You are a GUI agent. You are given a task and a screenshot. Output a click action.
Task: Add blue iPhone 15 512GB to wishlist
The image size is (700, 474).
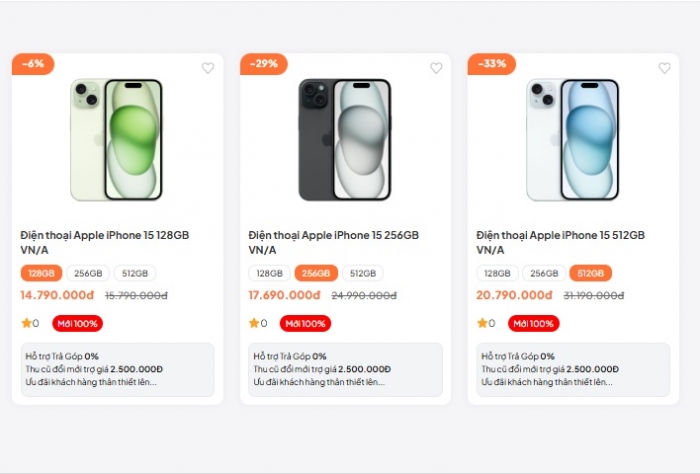tap(664, 68)
